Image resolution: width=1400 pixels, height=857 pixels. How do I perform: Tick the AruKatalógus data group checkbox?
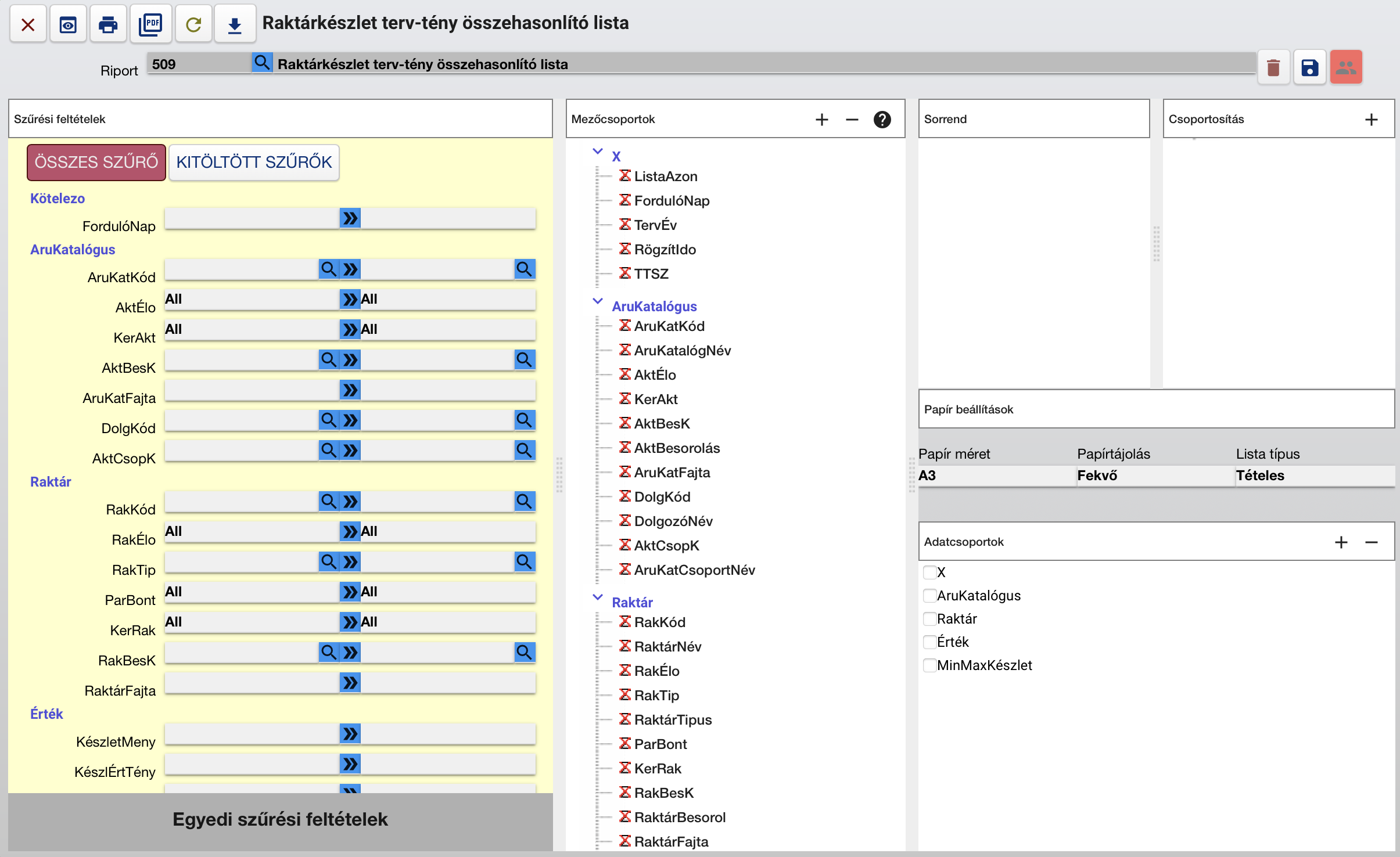(x=929, y=596)
